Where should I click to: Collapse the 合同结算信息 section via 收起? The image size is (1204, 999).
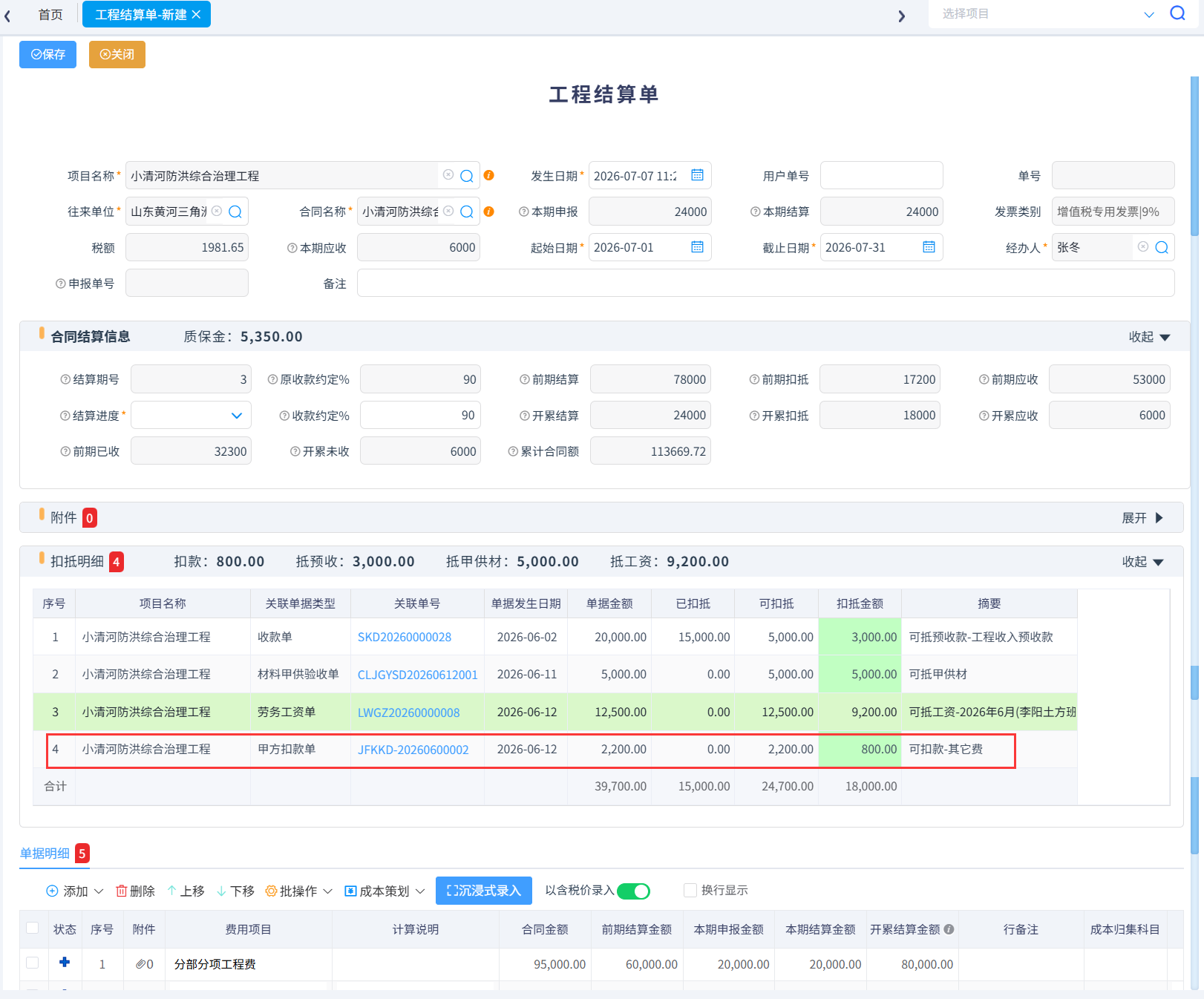(1149, 337)
